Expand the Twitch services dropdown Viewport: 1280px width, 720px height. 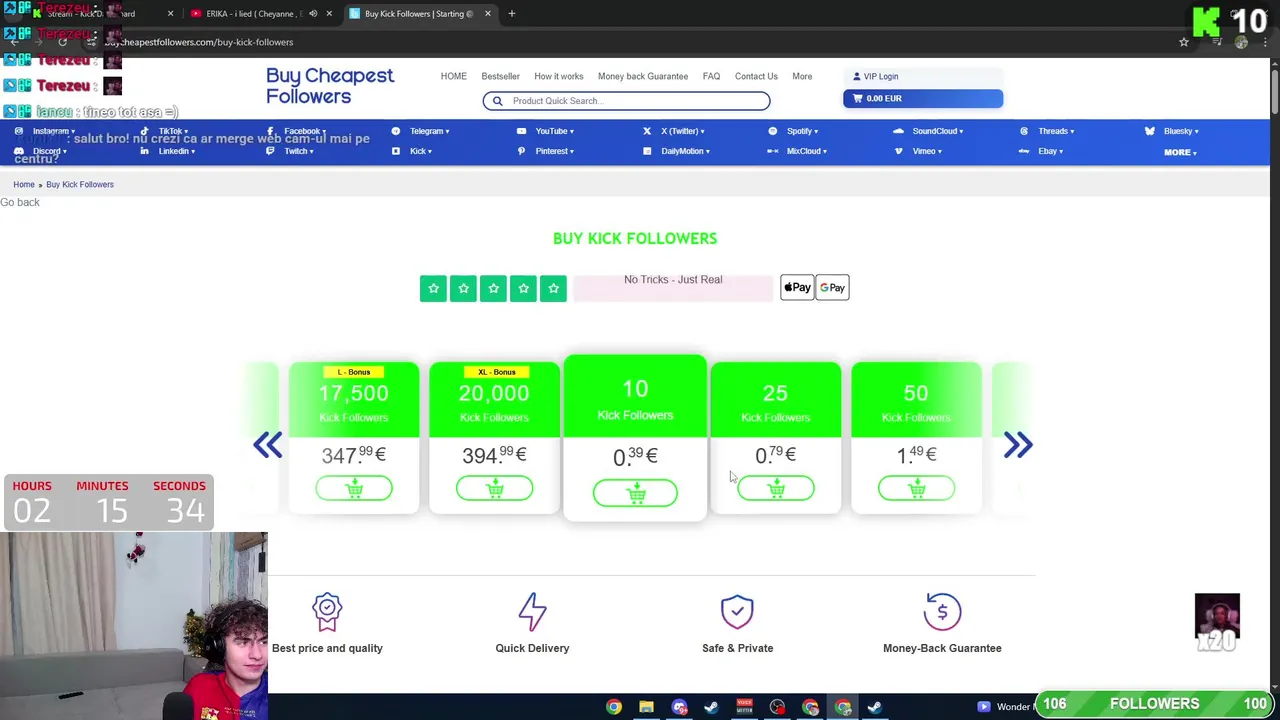pyautogui.click(x=299, y=151)
